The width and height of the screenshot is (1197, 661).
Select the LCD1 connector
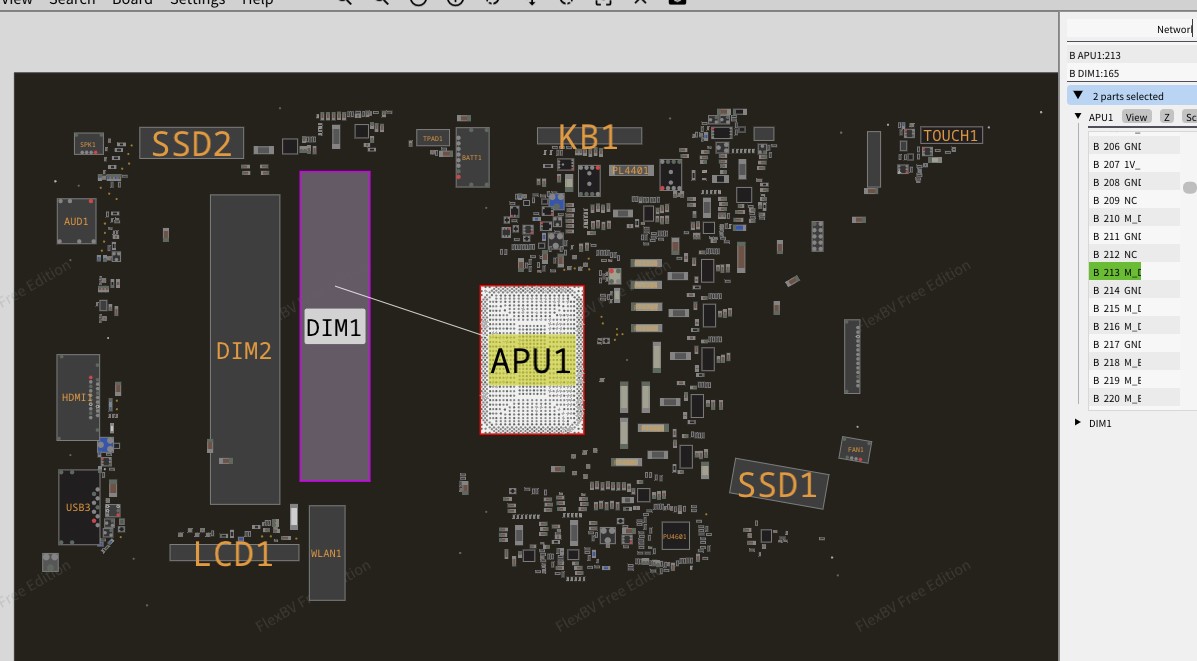coord(234,553)
